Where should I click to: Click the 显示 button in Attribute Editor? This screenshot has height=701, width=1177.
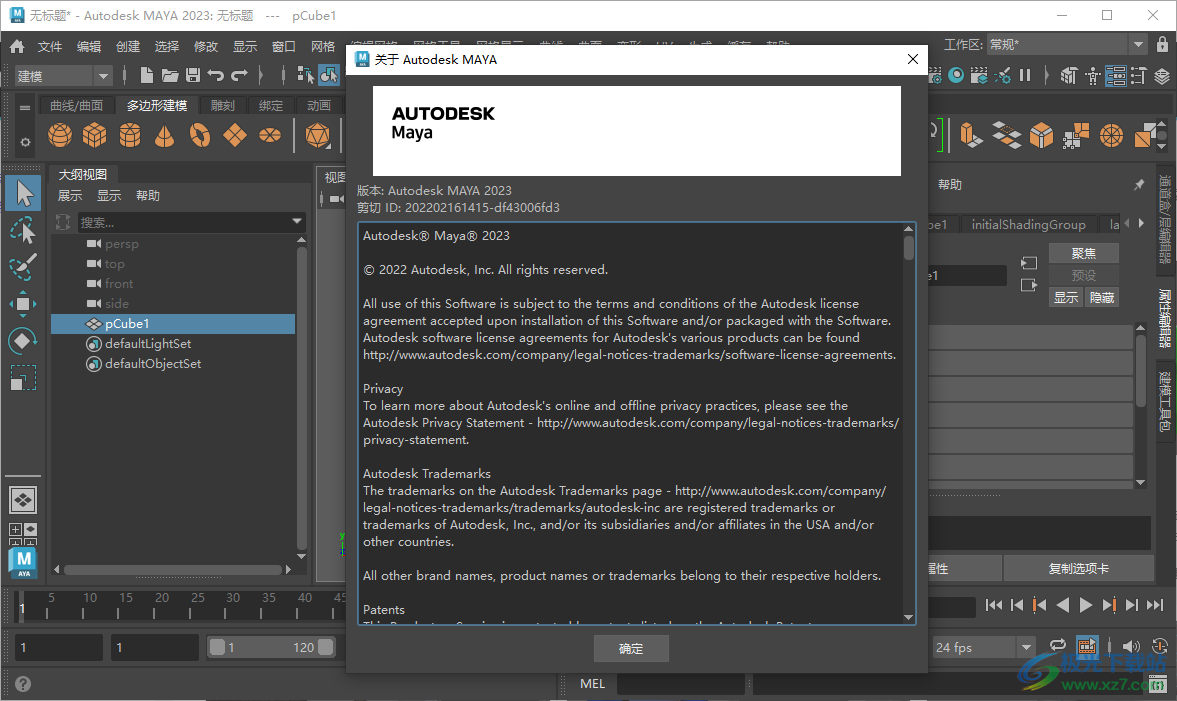pos(1066,298)
